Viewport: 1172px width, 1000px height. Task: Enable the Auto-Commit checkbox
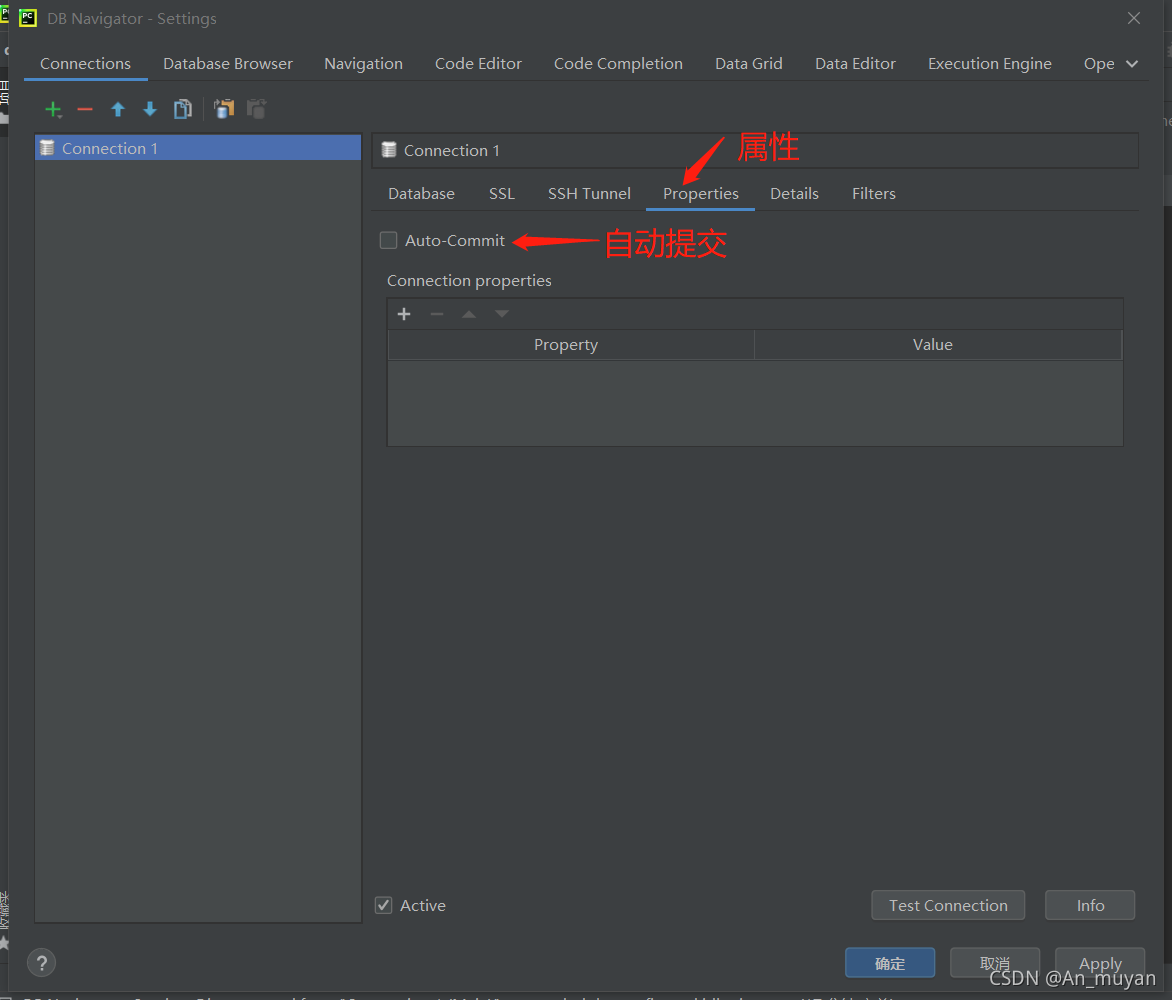(389, 241)
